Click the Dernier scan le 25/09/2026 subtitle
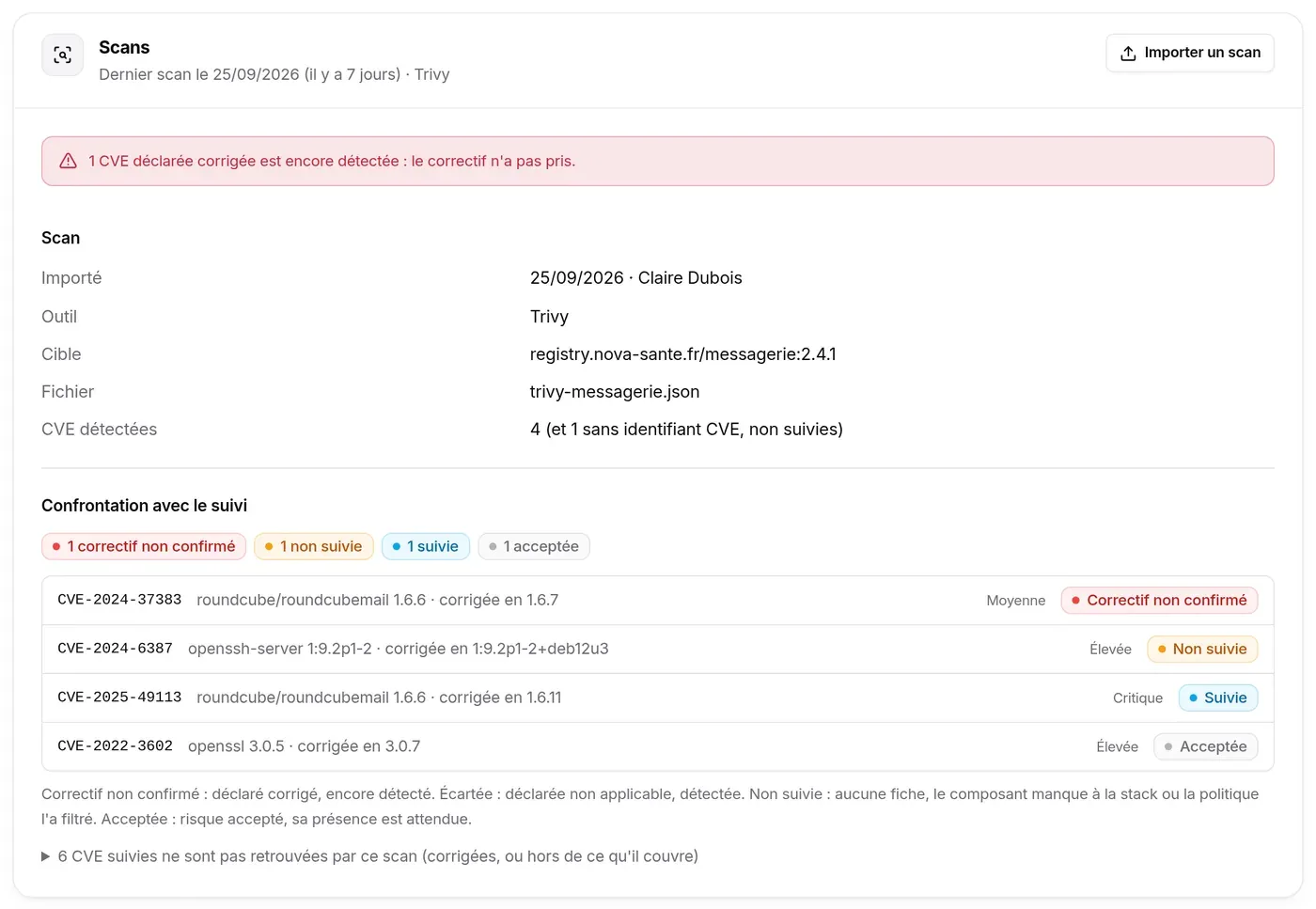 pos(274,74)
